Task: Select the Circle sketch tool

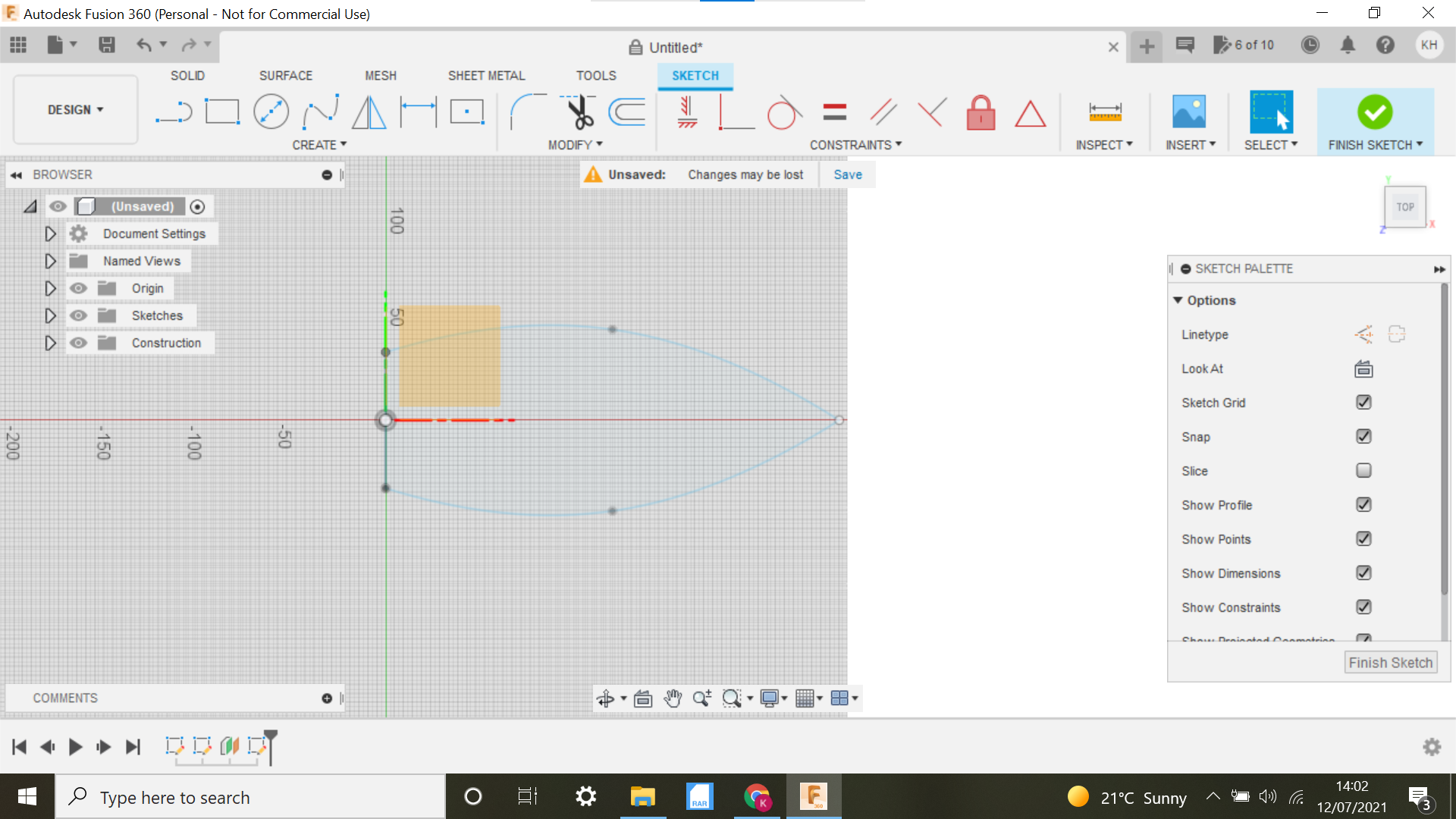Action: pyautogui.click(x=271, y=111)
